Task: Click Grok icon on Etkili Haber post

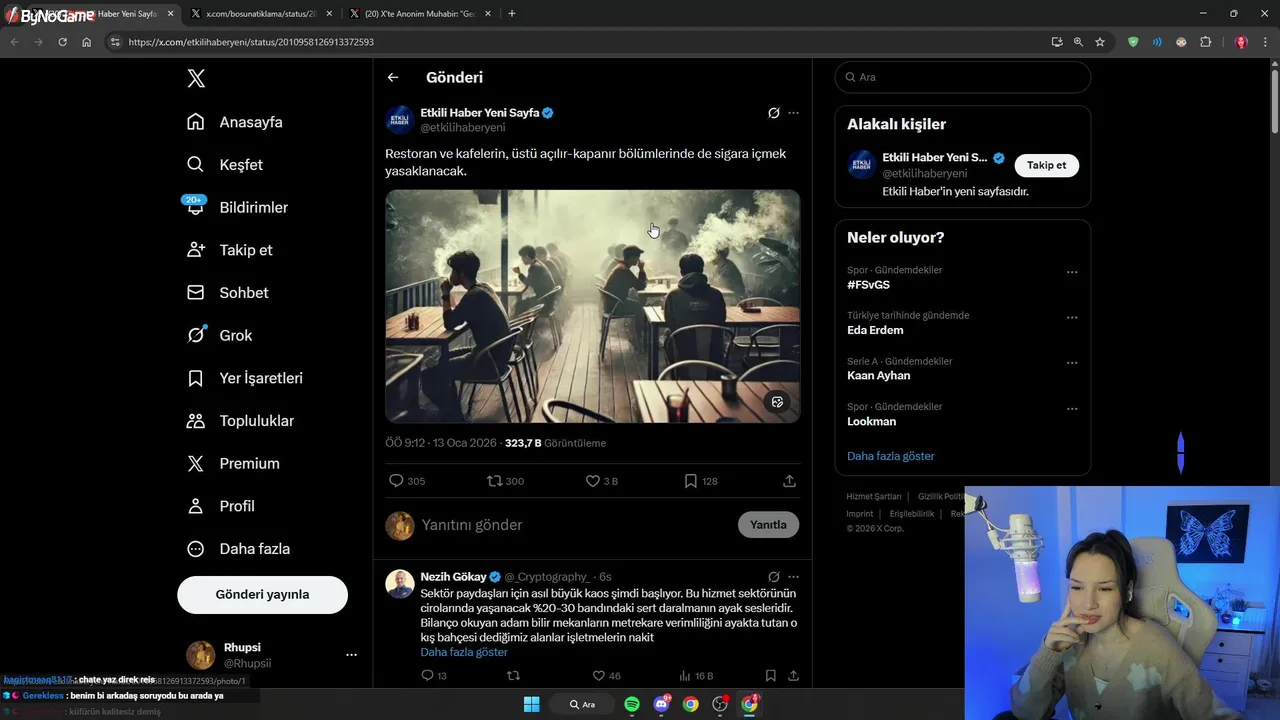Action: coord(773,113)
